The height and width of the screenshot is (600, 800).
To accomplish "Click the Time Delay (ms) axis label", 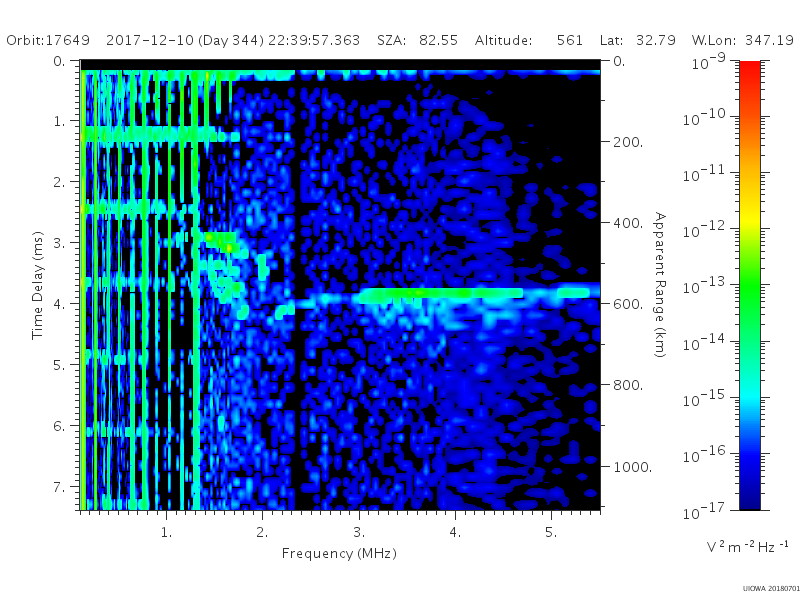I will [37, 285].
